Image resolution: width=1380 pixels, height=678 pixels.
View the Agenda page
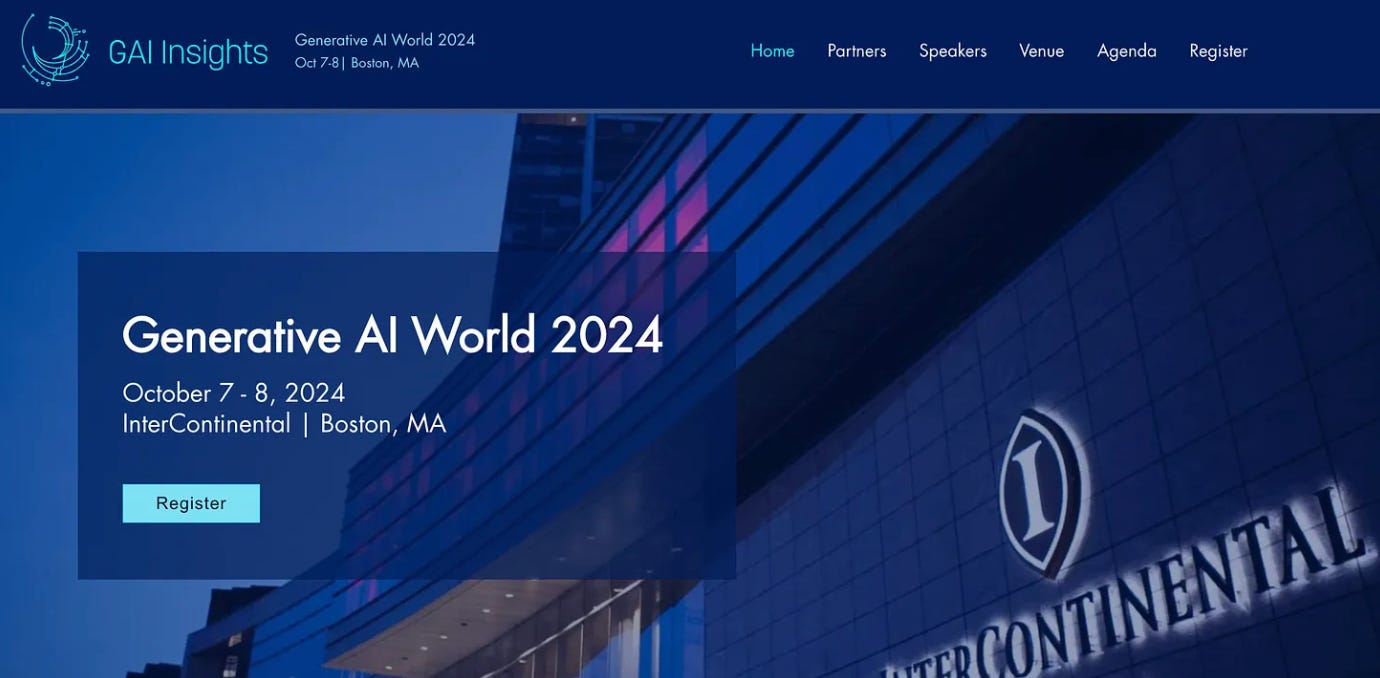(1126, 51)
